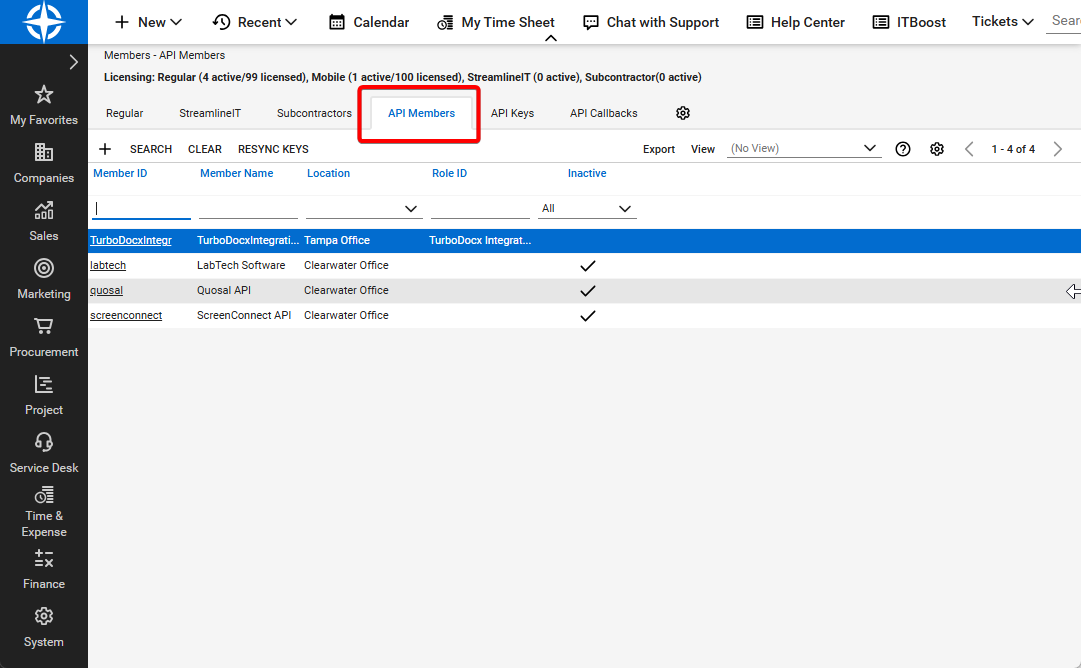Sort by Member Name column header
This screenshot has height=668, width=1081.
click(236, 173)
